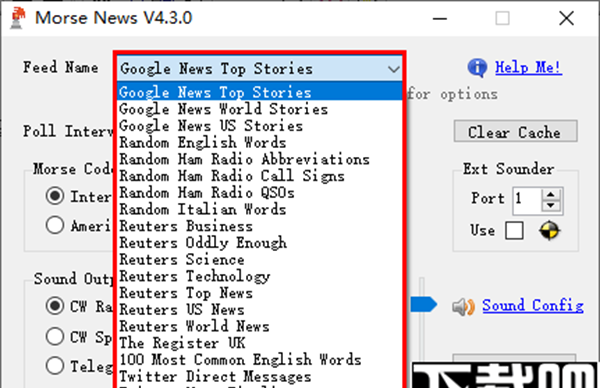
Task: Select the American Morse code radio button
Action: [55, 225]
